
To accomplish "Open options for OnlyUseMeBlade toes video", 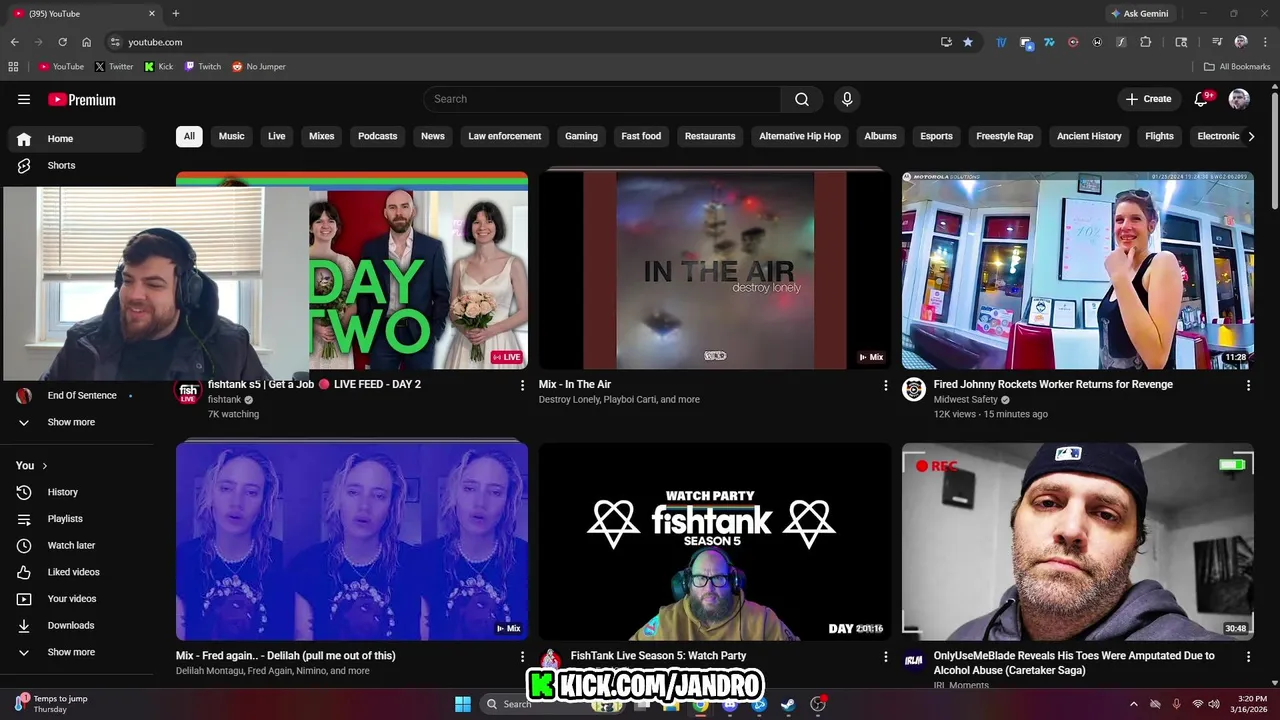I will 1248,657.
